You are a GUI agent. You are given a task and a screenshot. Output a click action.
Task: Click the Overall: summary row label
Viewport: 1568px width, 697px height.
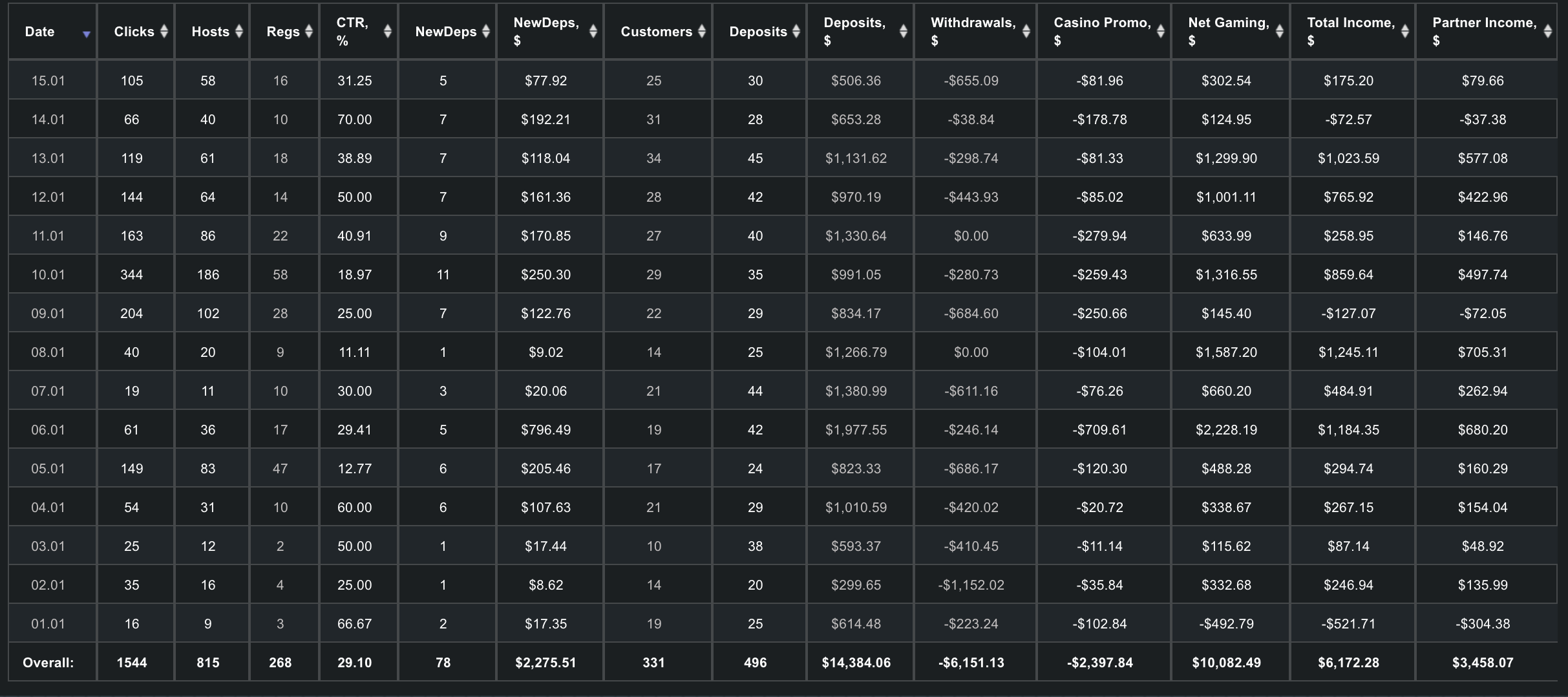[48, 663]
